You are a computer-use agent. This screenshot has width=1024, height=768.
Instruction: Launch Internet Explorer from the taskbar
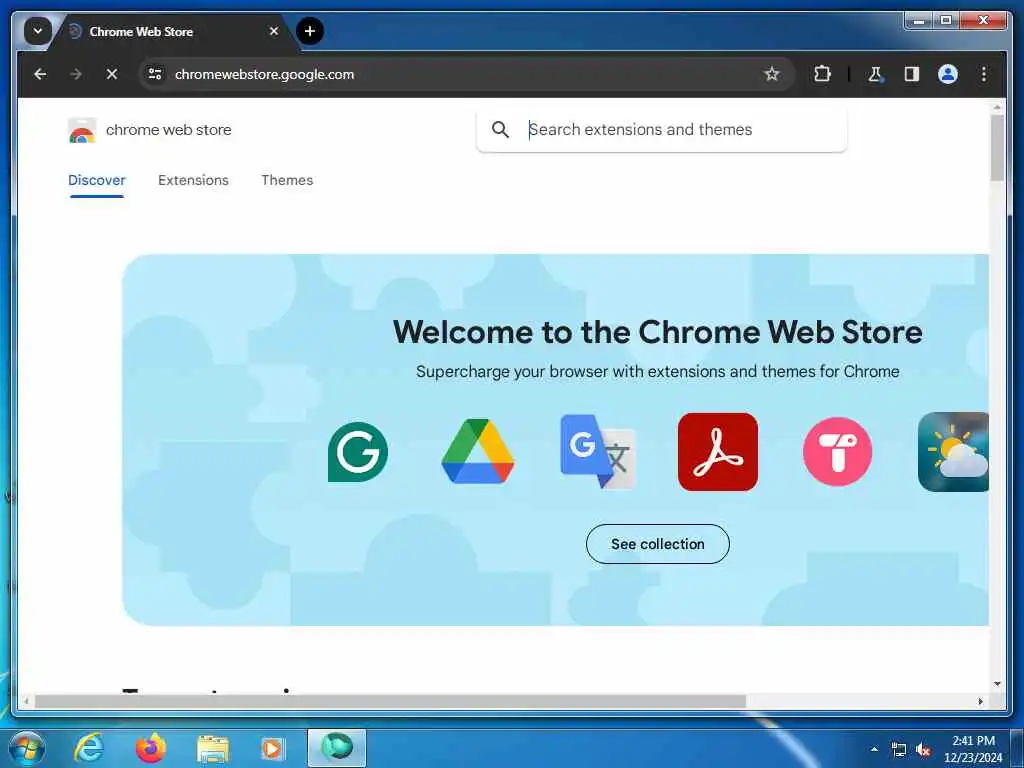click(x=89, y=748)
